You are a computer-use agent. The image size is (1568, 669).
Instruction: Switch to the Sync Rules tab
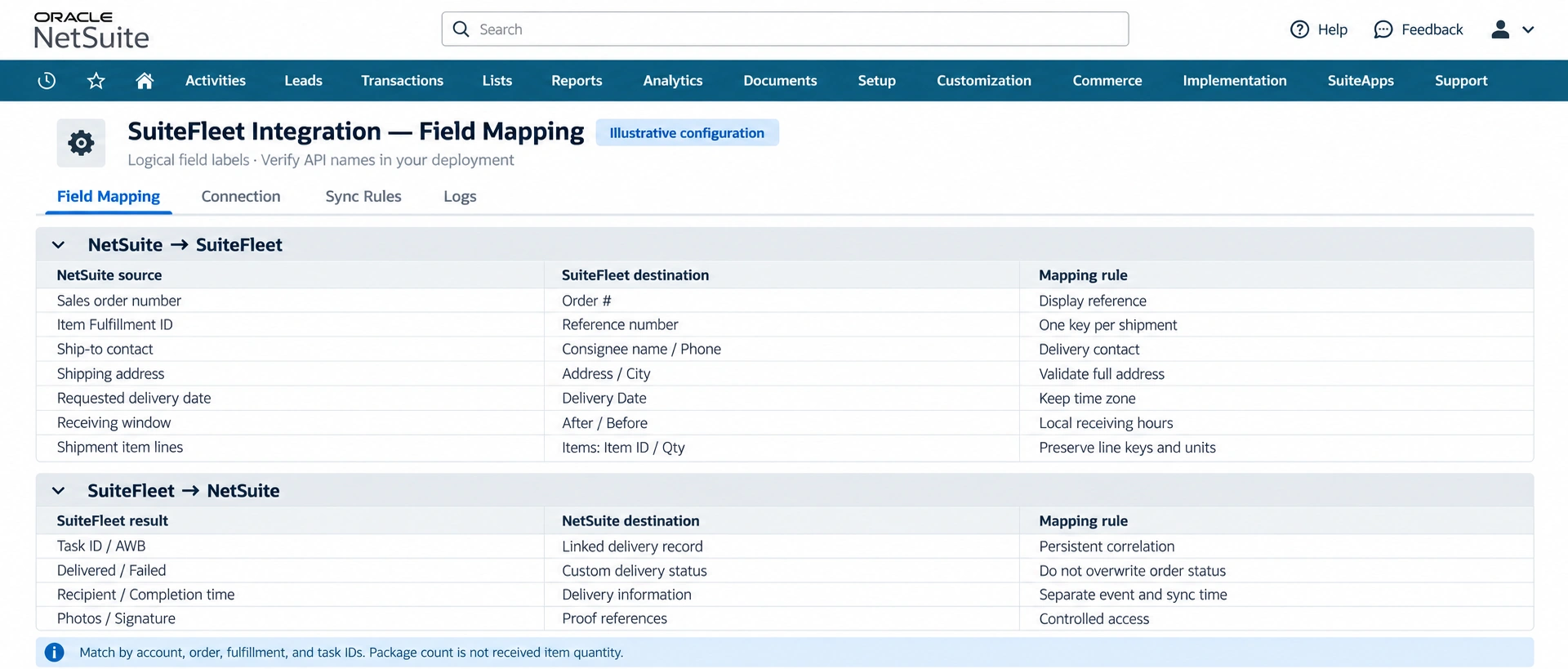point(363,196)
